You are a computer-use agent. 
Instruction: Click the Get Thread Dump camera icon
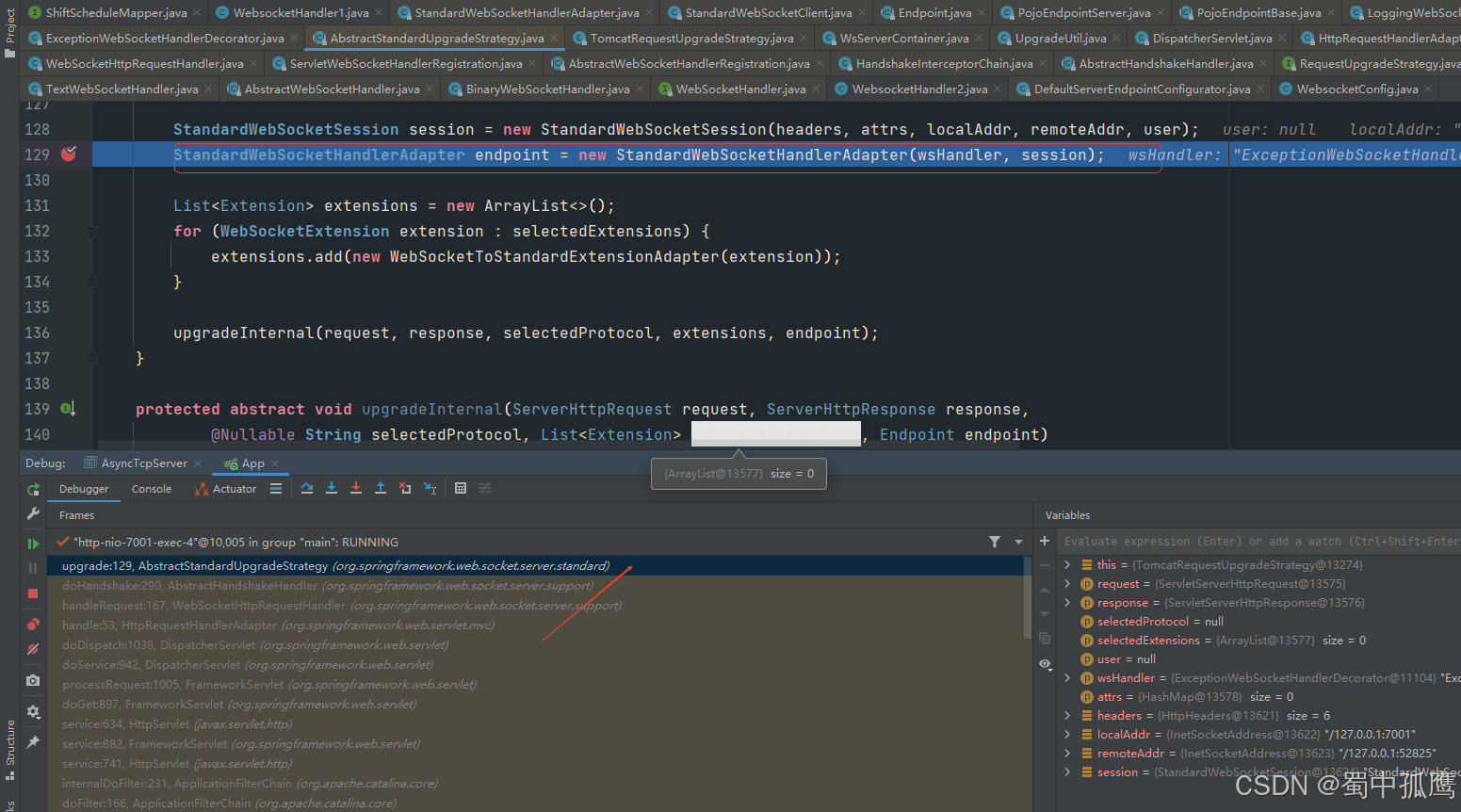tap(33, 679)
